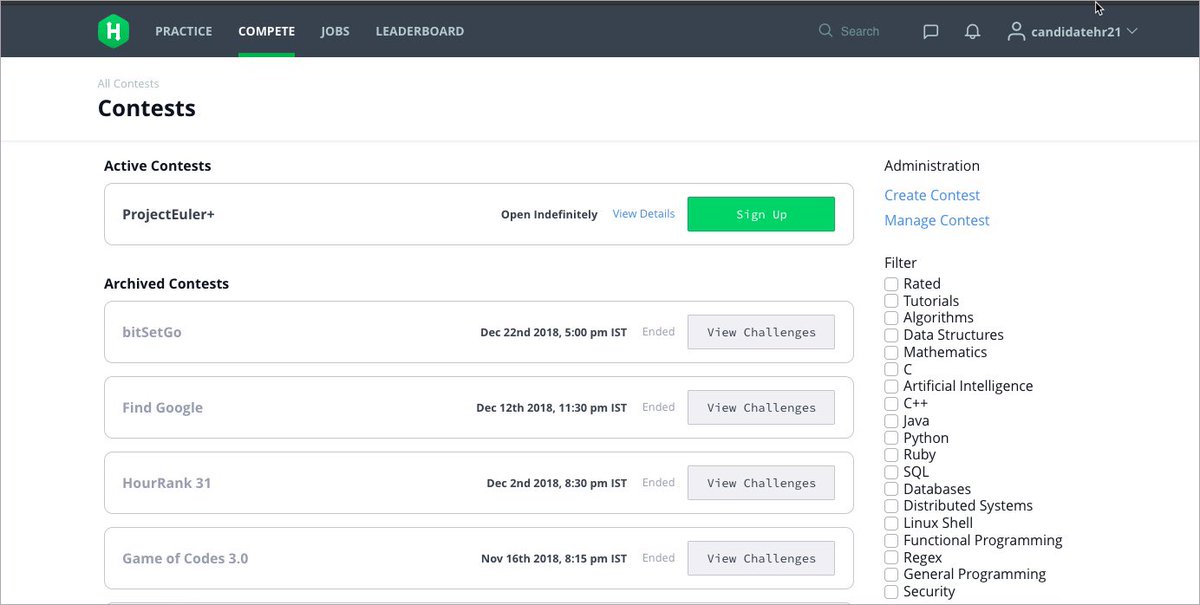The width and height of the screenshot is (1200, 605).
Task: Click the Dec 22nd 2018 date text
Action: point(553,332)
